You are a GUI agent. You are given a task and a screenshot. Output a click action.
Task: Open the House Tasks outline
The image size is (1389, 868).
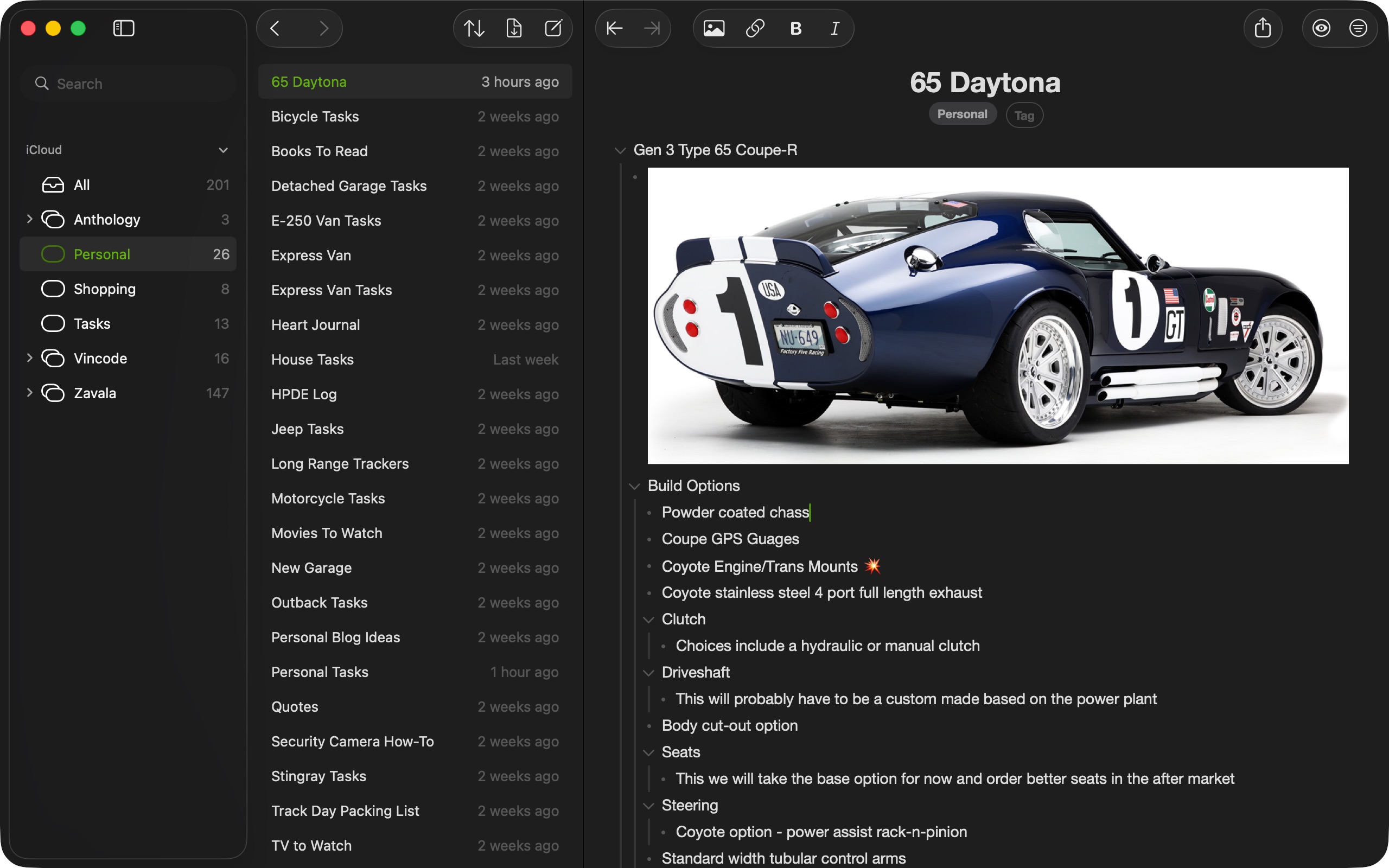[415, 359]
